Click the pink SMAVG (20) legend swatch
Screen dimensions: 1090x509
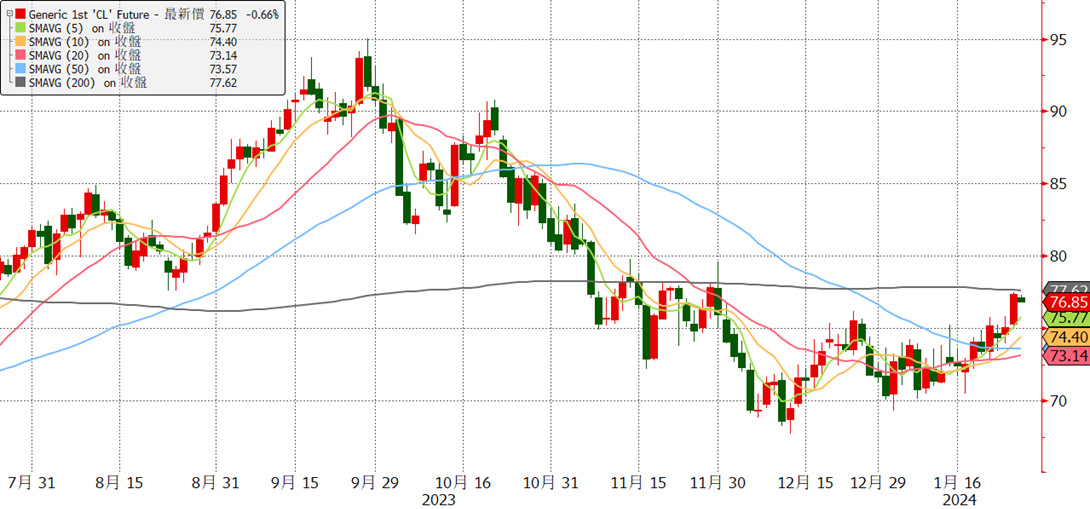click(x=21, y=56)
